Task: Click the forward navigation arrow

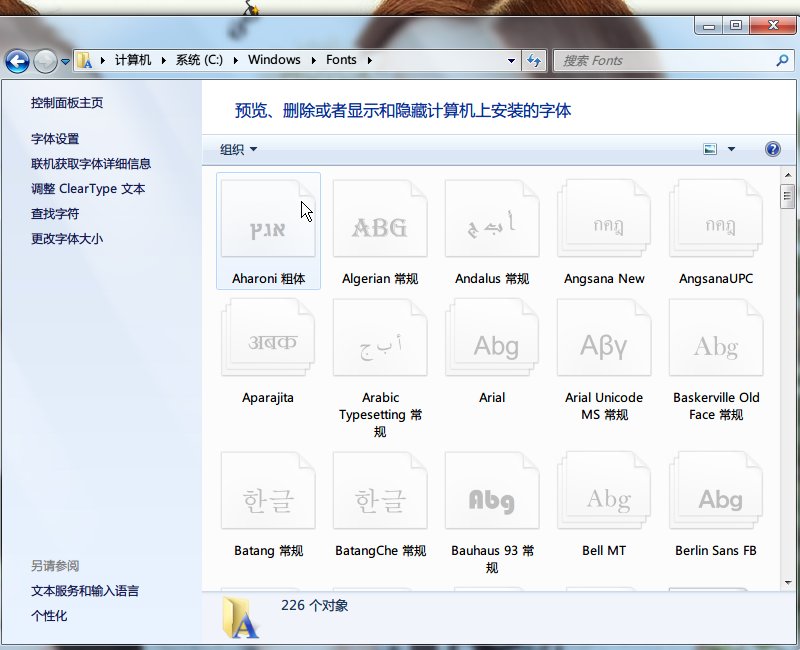Action: click(x=46, y=60)
